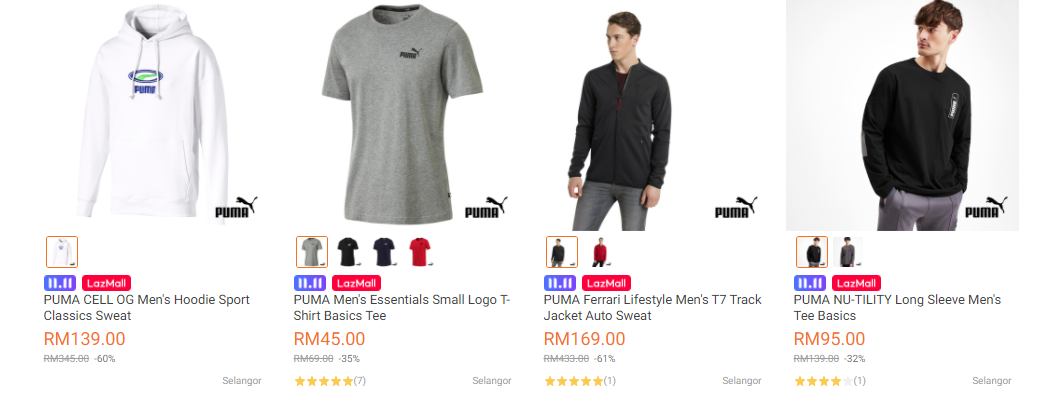Click the star rating of Ferrari Track Jacket
Viewport: 1050px width, 406px height.
click(x=573, y=381)
